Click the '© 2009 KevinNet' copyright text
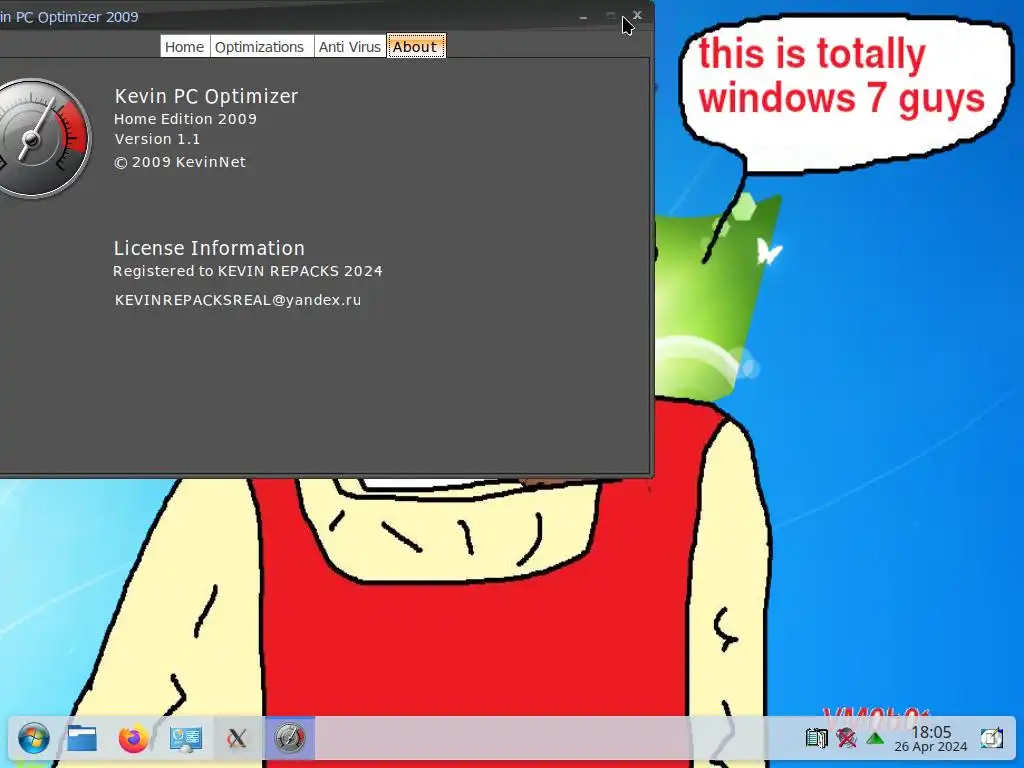Screen dimensions: 1024x768 180,162
